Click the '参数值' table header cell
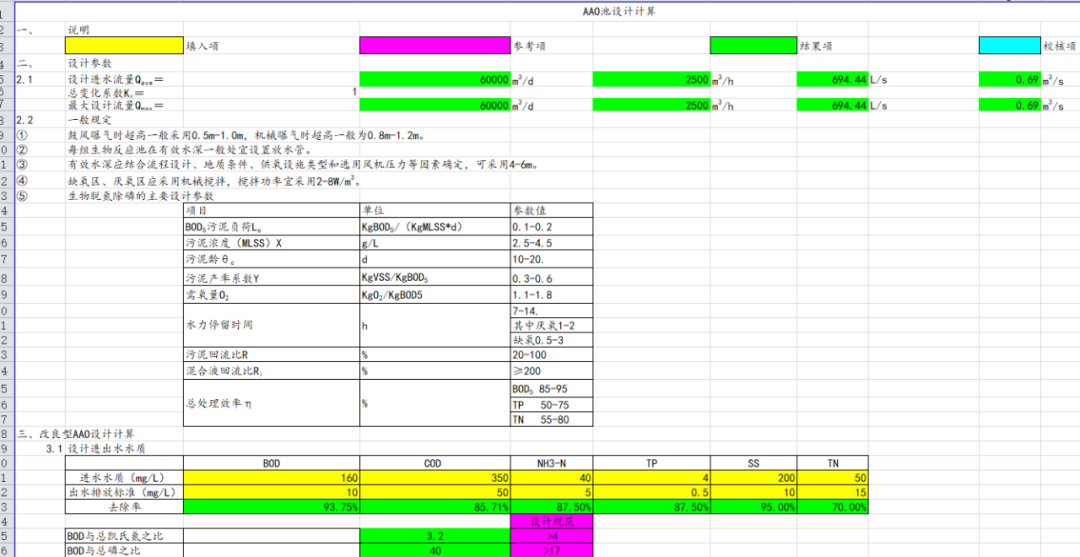Viewport: 1080px width, 557px height. pyautogui.click(x=551, y=210)
